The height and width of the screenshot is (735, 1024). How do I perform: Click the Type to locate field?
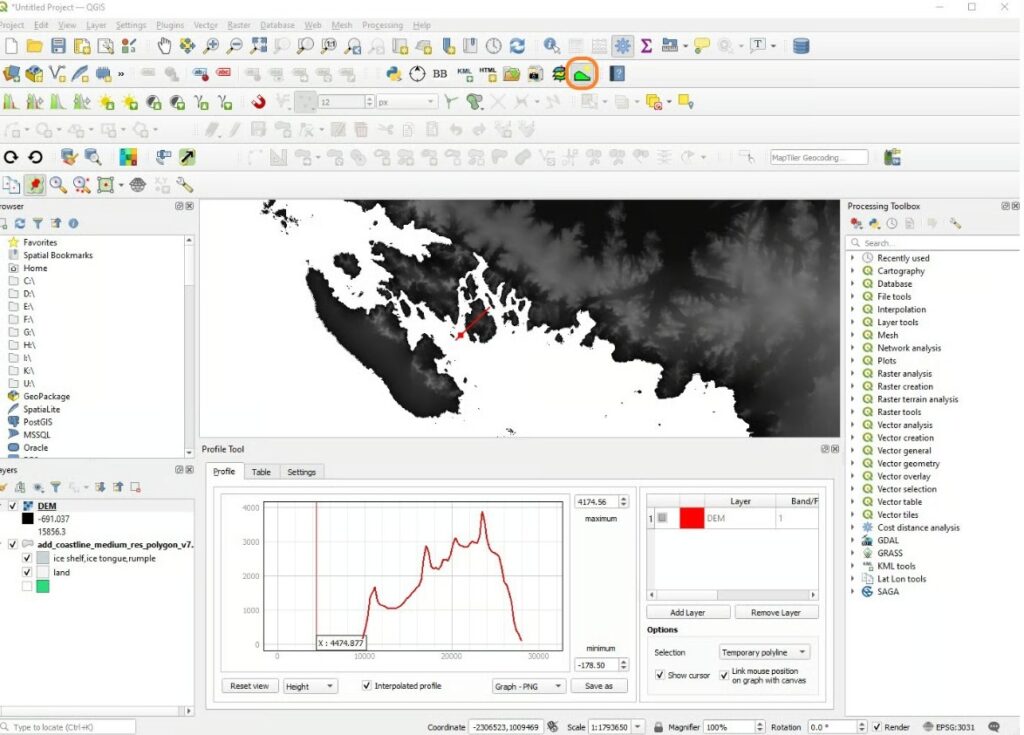click(67, 727)
